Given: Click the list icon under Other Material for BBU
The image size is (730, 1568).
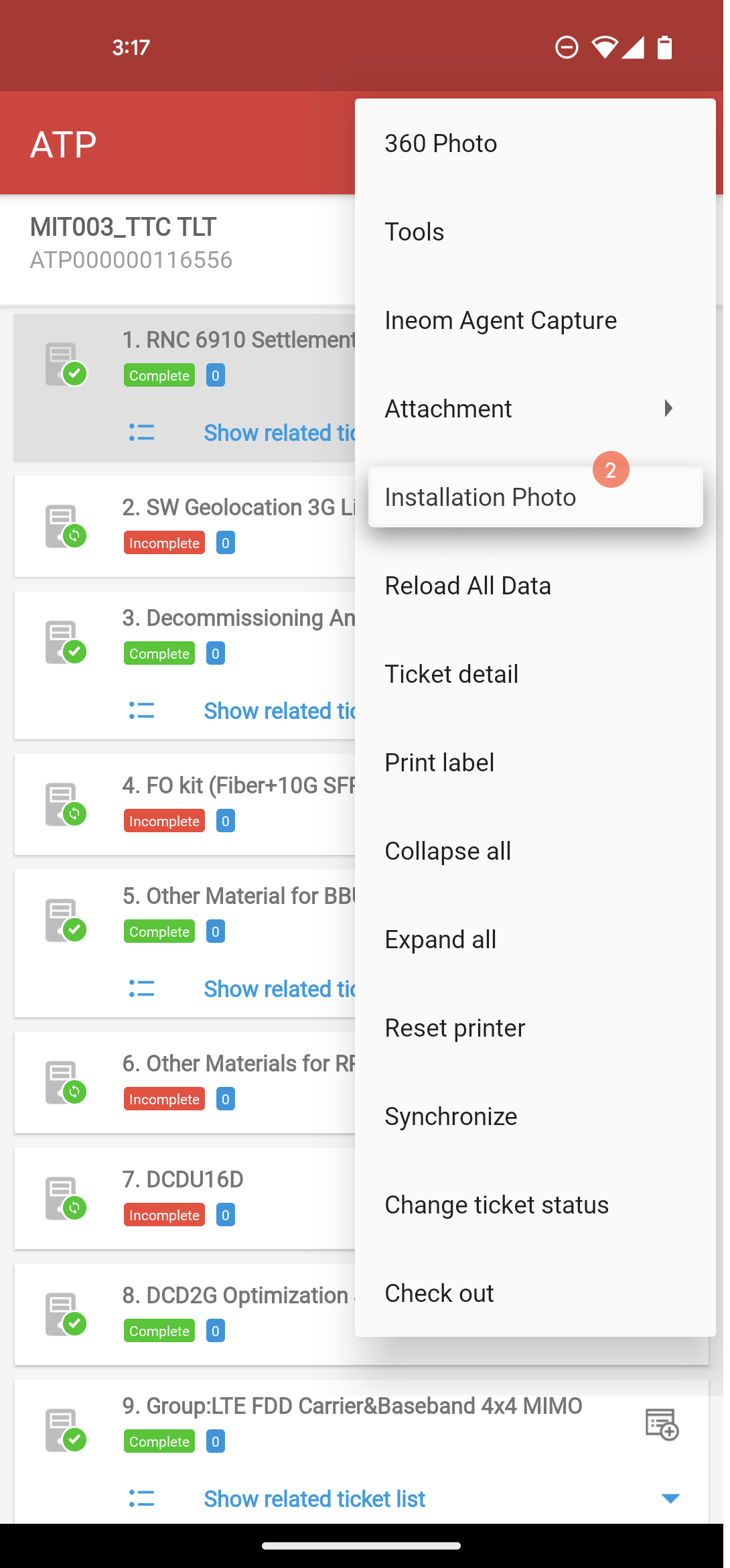Looking at the screenshot, I should 141,988.
